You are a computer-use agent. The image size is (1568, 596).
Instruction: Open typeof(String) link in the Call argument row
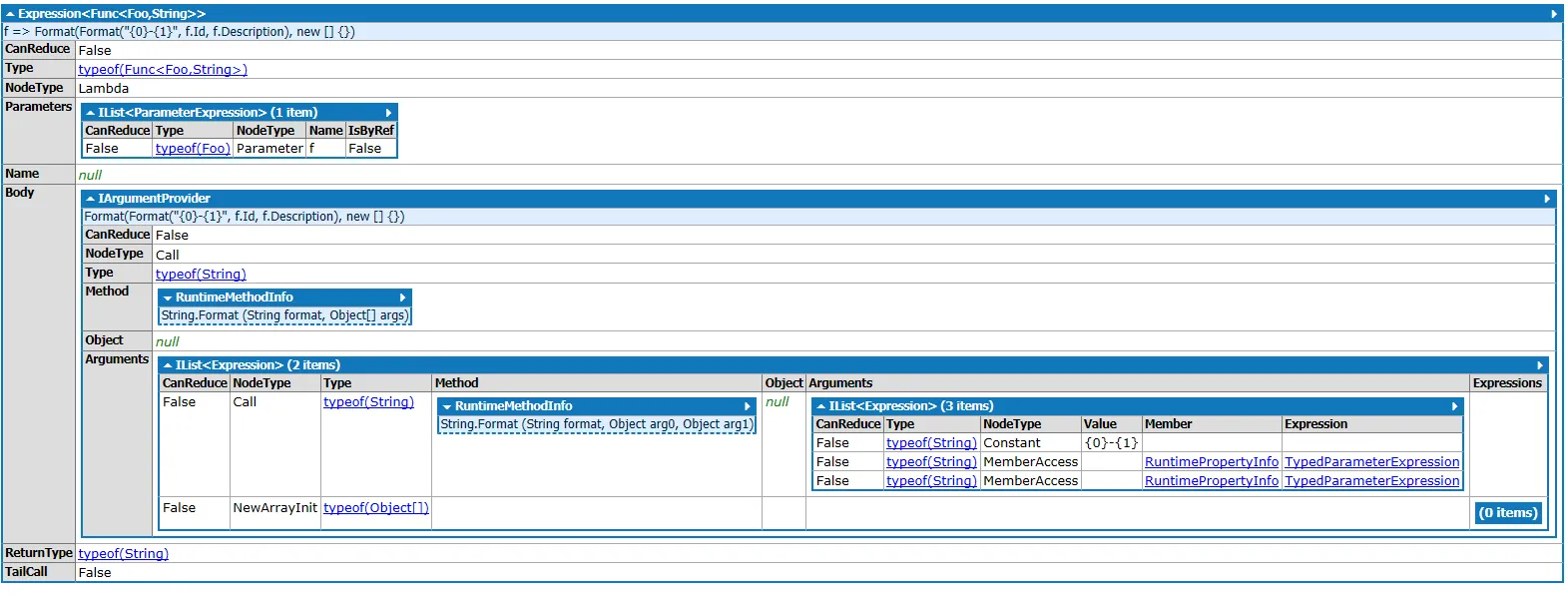click(368, 402)
